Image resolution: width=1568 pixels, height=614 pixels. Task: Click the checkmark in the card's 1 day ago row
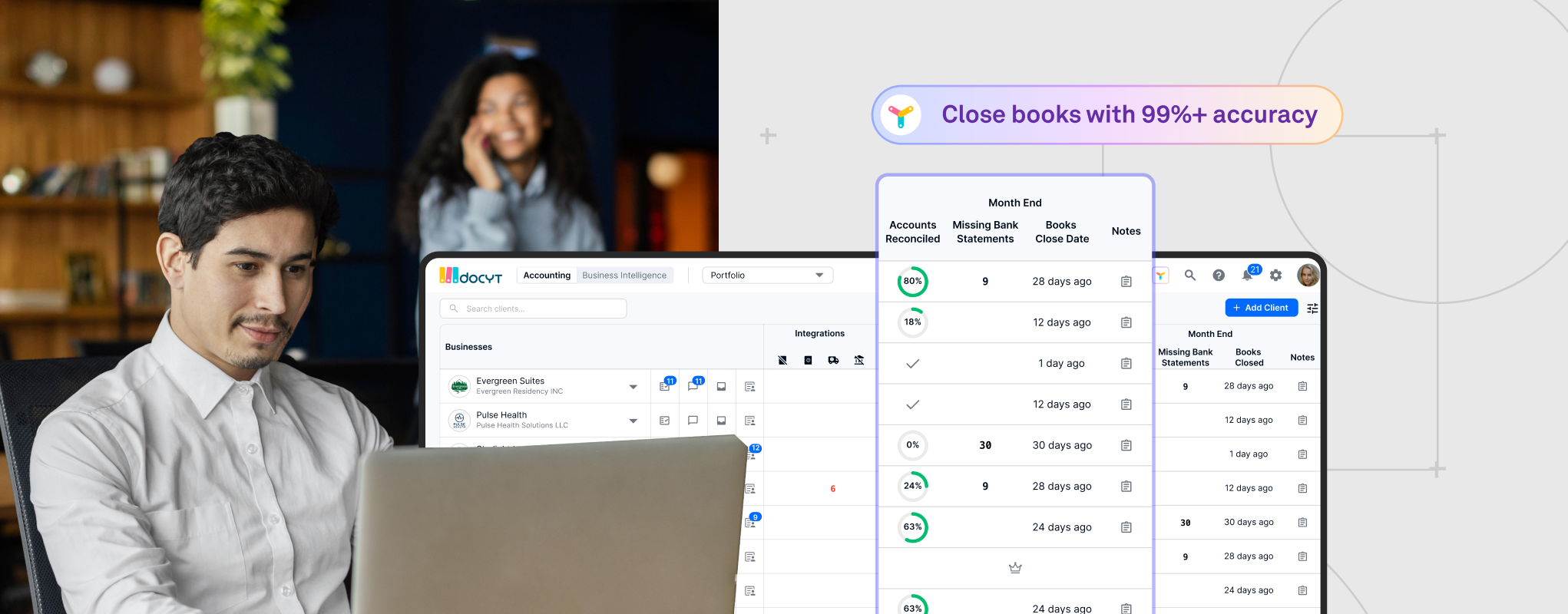pos(912,364)
